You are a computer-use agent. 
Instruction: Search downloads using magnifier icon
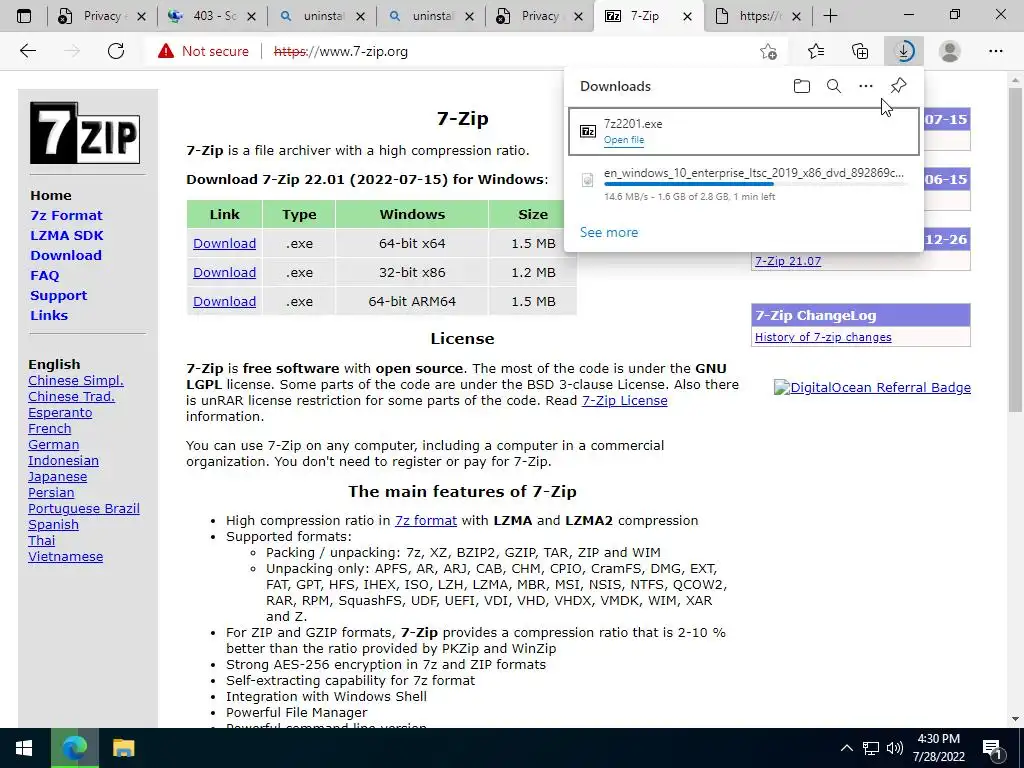pyautogui.click(x=833, y=86)
